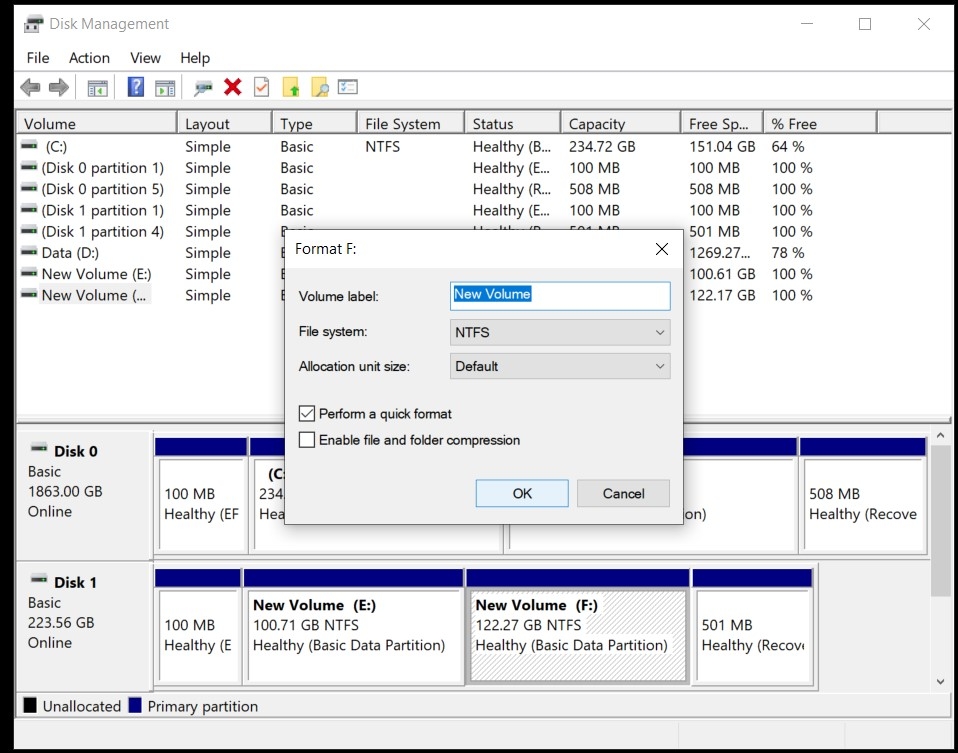Click the 64 % free cell
Screen dimensions: 958x753
(788, 147)
